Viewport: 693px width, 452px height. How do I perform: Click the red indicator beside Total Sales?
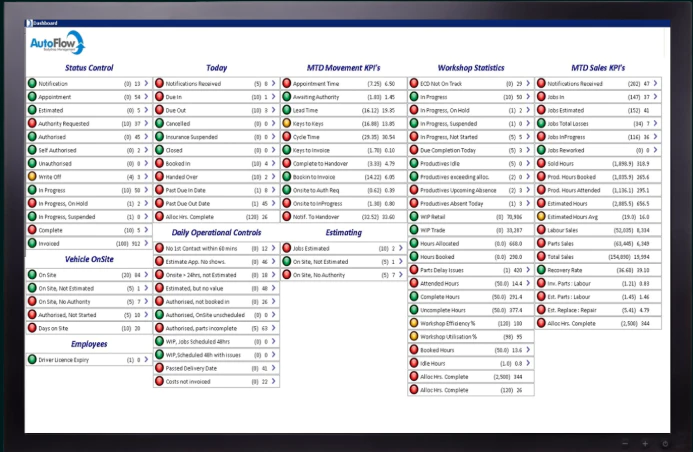pyautogui.click(x=541, y=256)
